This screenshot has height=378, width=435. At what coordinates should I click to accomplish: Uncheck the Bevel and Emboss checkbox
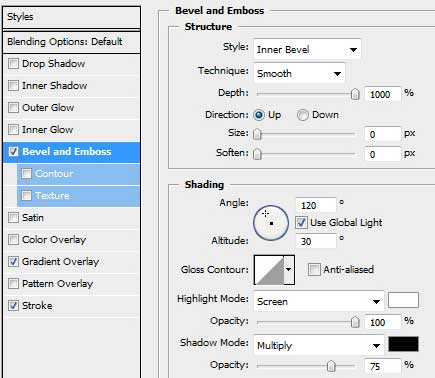[13, 152]
